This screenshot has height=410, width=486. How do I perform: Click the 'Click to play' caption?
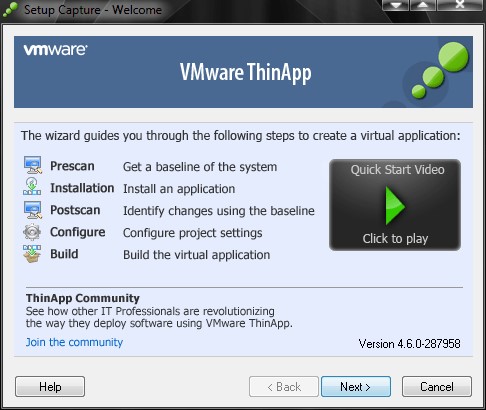(395, 239)
